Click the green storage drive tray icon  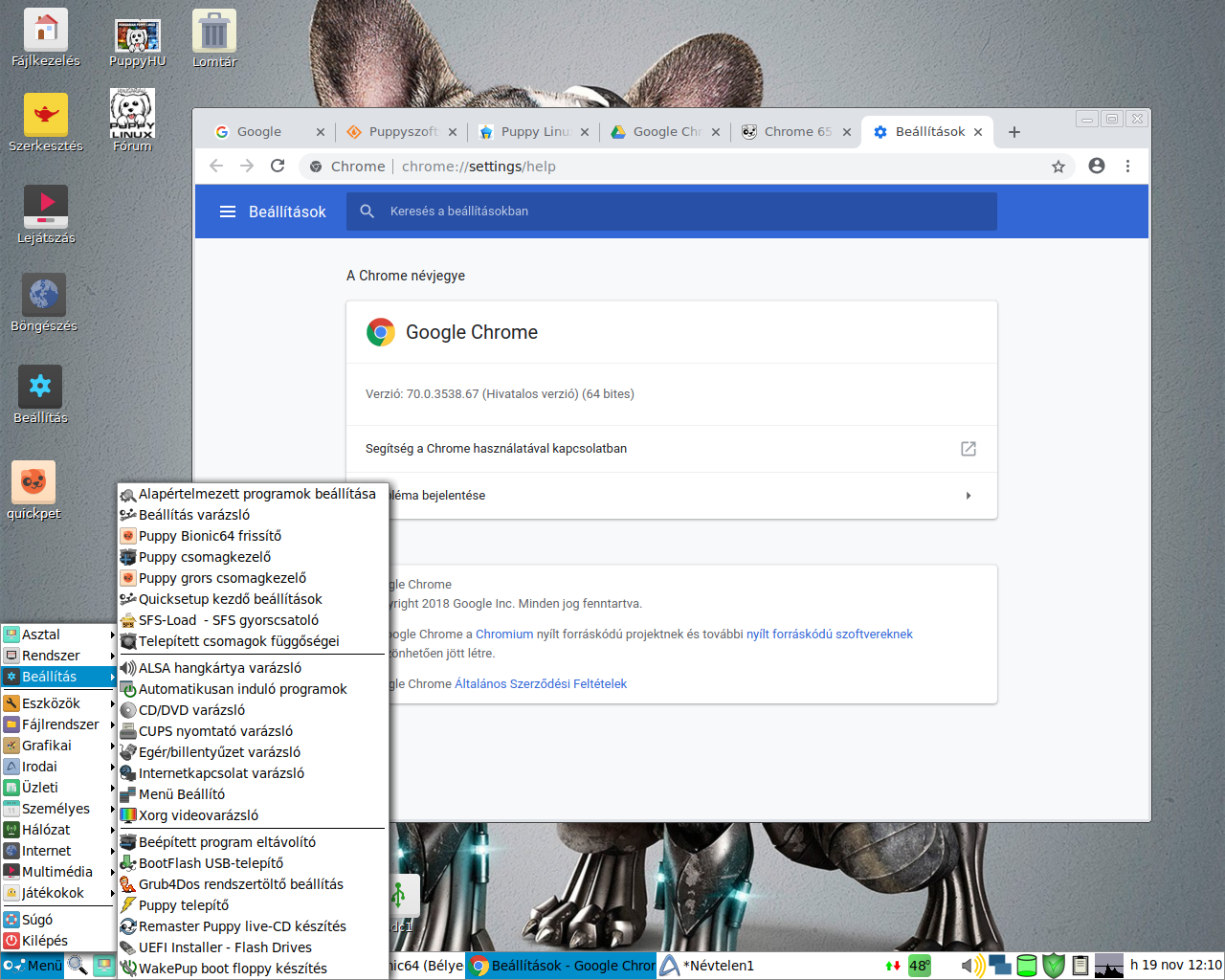[x=1027, y=966]
